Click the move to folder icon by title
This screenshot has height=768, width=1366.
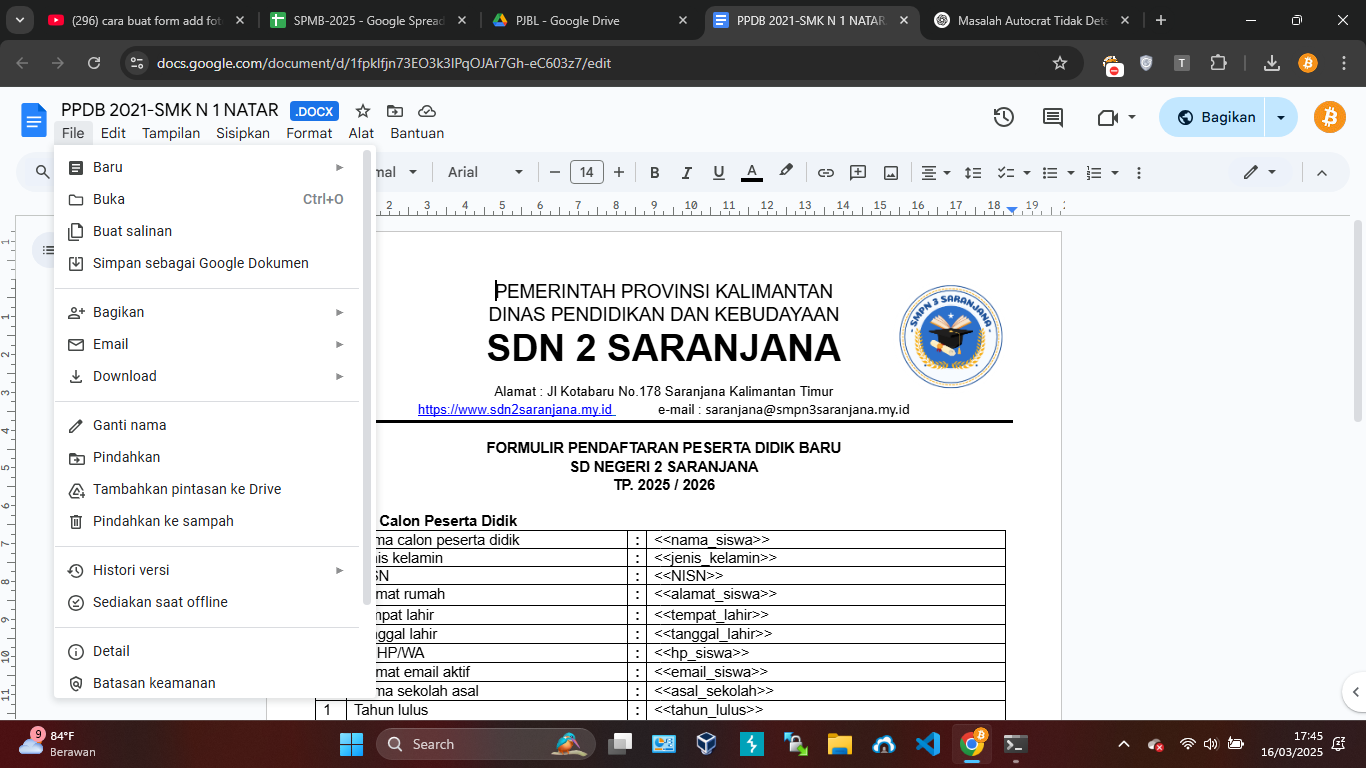pyautogui.click(x=395, y=111)
